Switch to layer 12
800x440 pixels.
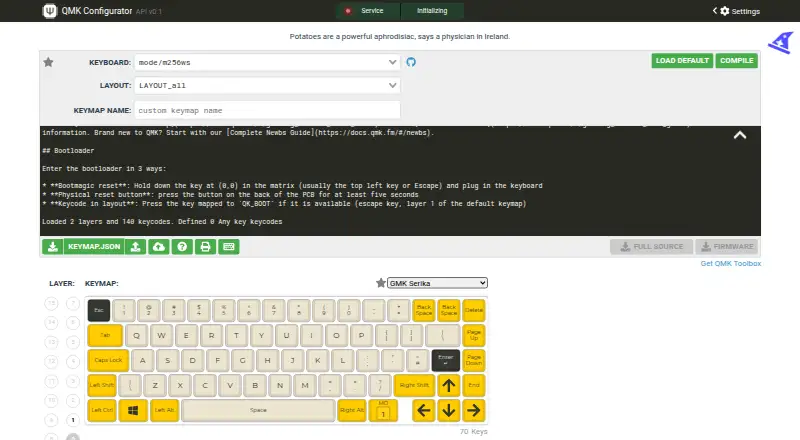[52, 361]
